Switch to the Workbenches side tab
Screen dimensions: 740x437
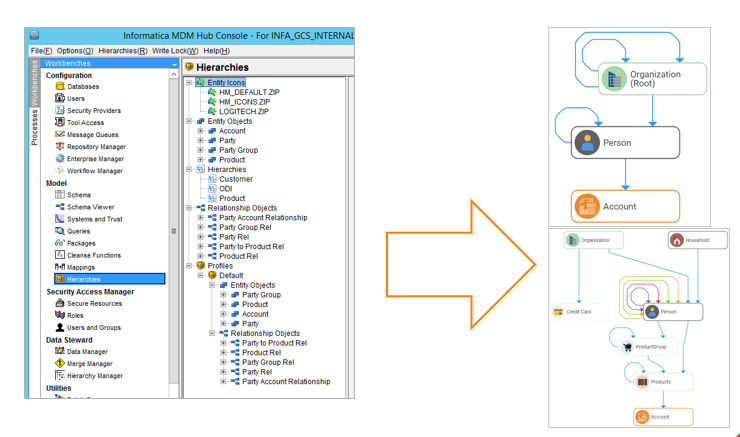click(x=34, y=84)
